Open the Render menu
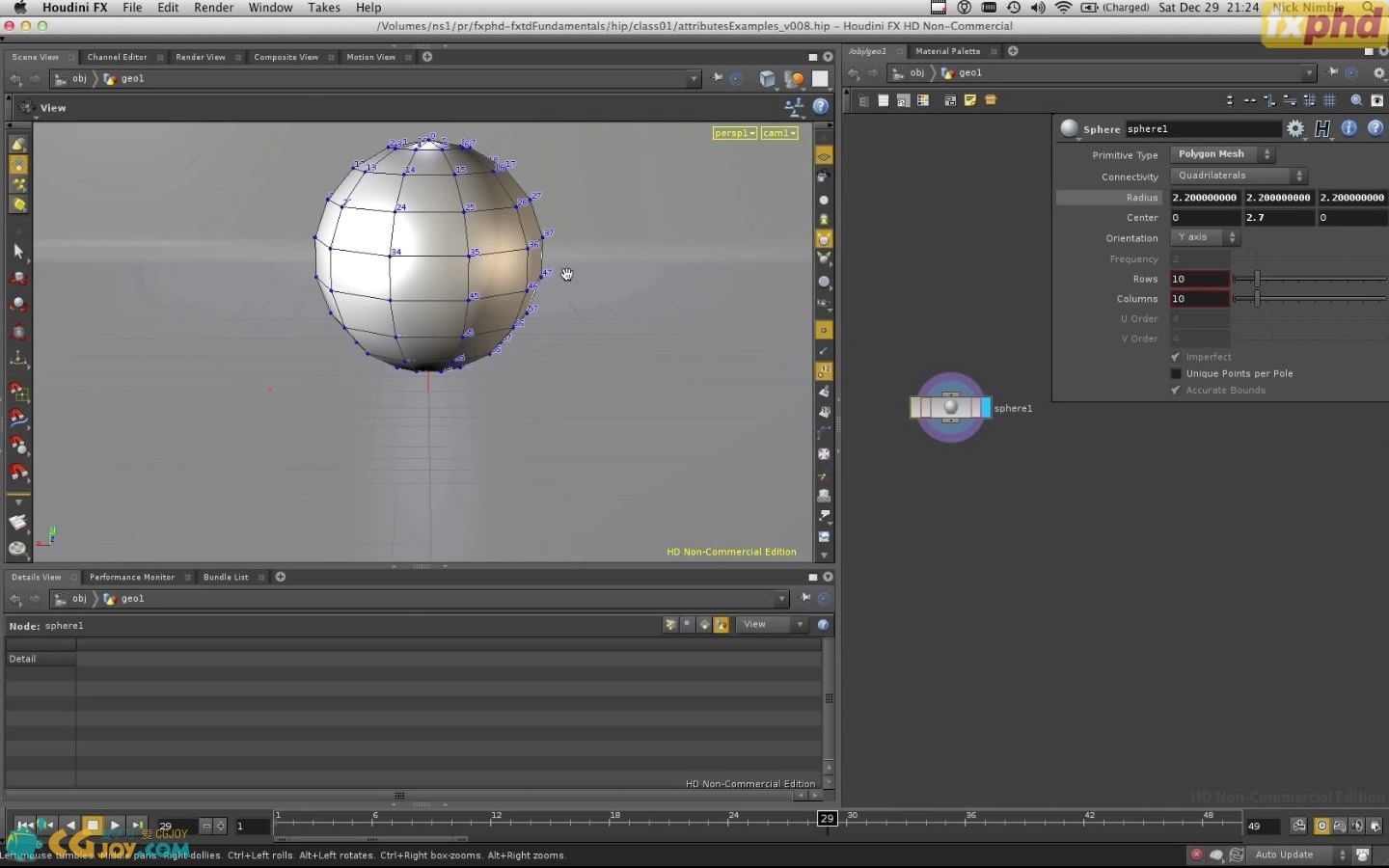Viewport: 1389px width, 868px height. [x=213, y=7]
